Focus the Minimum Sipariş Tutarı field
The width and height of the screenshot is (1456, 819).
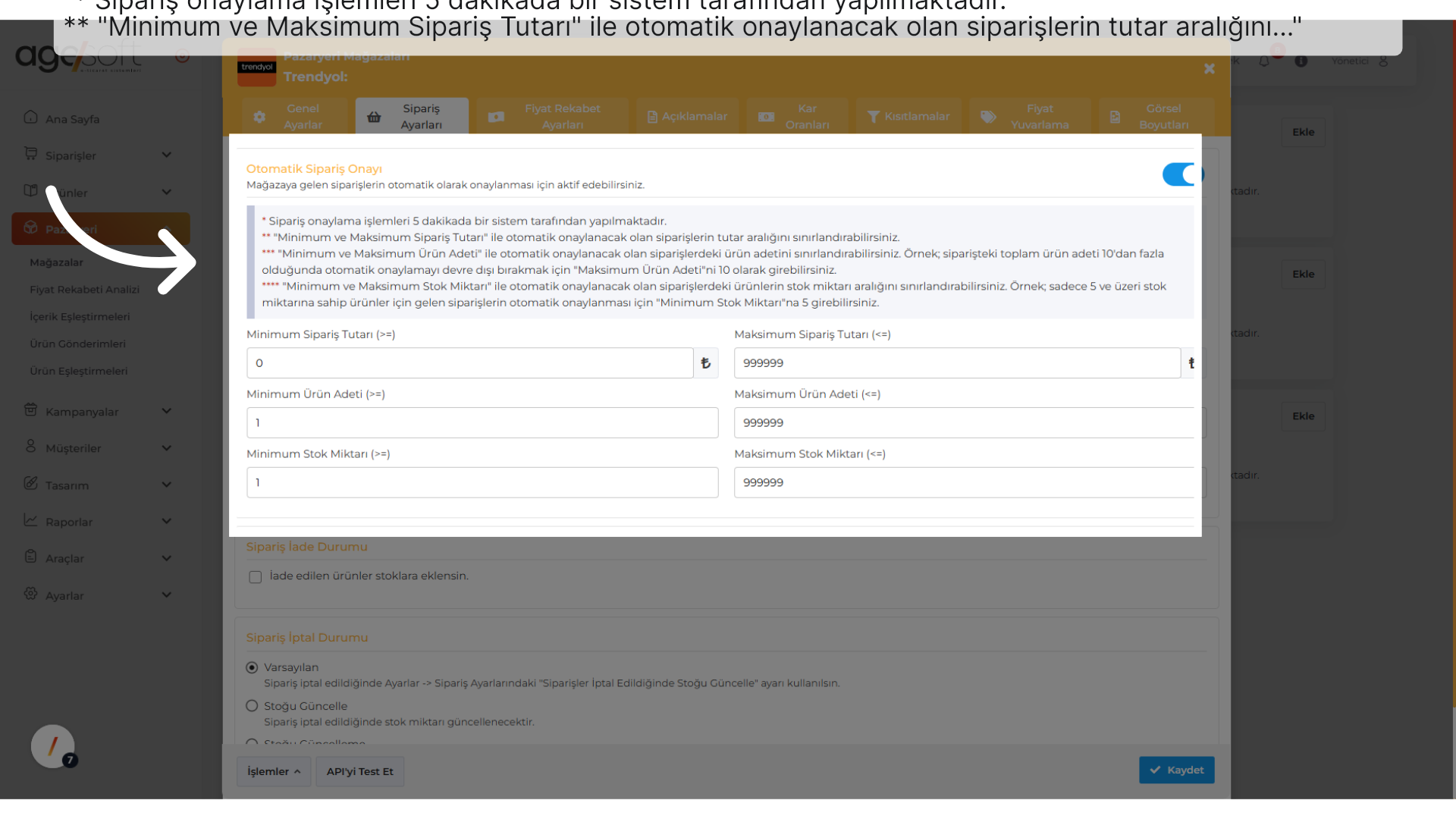click(470, 363)
